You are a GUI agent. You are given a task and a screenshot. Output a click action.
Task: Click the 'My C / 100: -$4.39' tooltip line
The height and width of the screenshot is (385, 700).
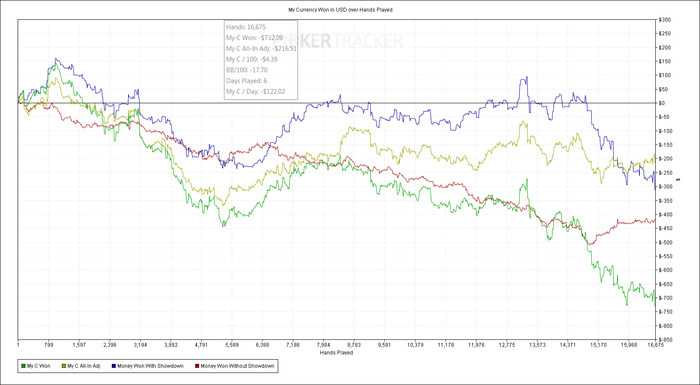pos(253,59)
